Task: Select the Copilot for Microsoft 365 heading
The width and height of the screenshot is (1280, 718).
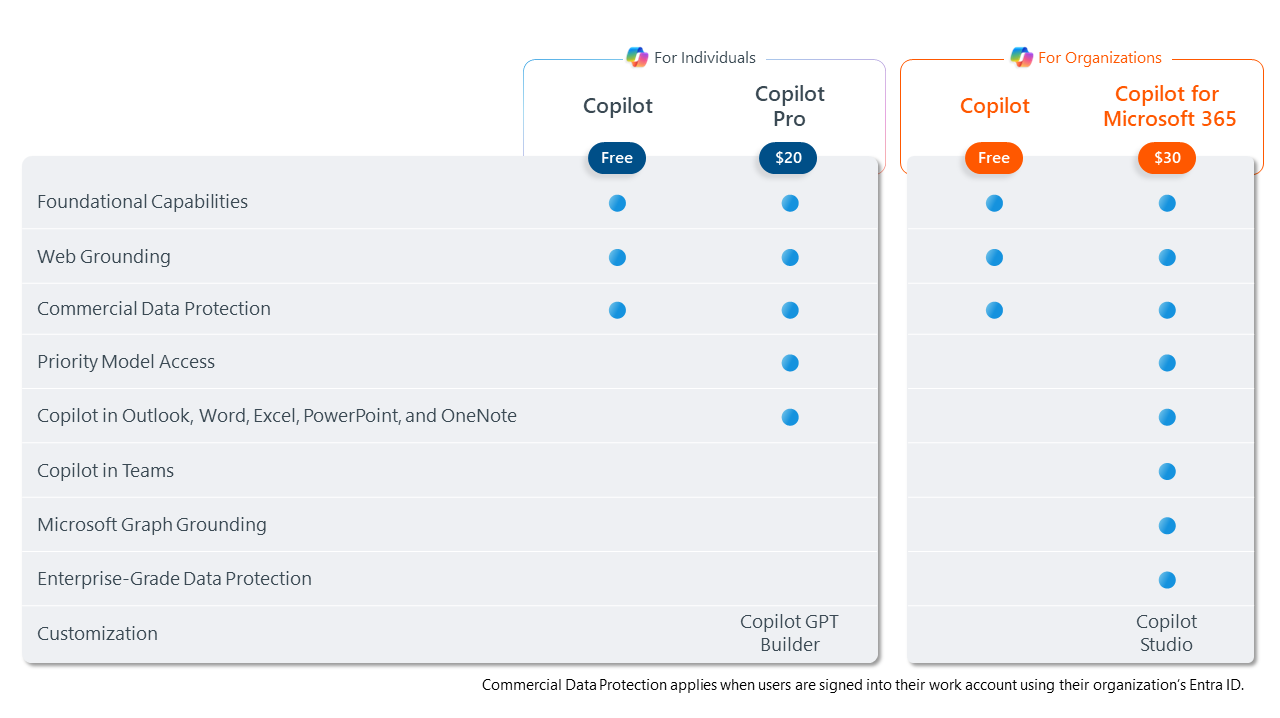Action: (1169, 106)
